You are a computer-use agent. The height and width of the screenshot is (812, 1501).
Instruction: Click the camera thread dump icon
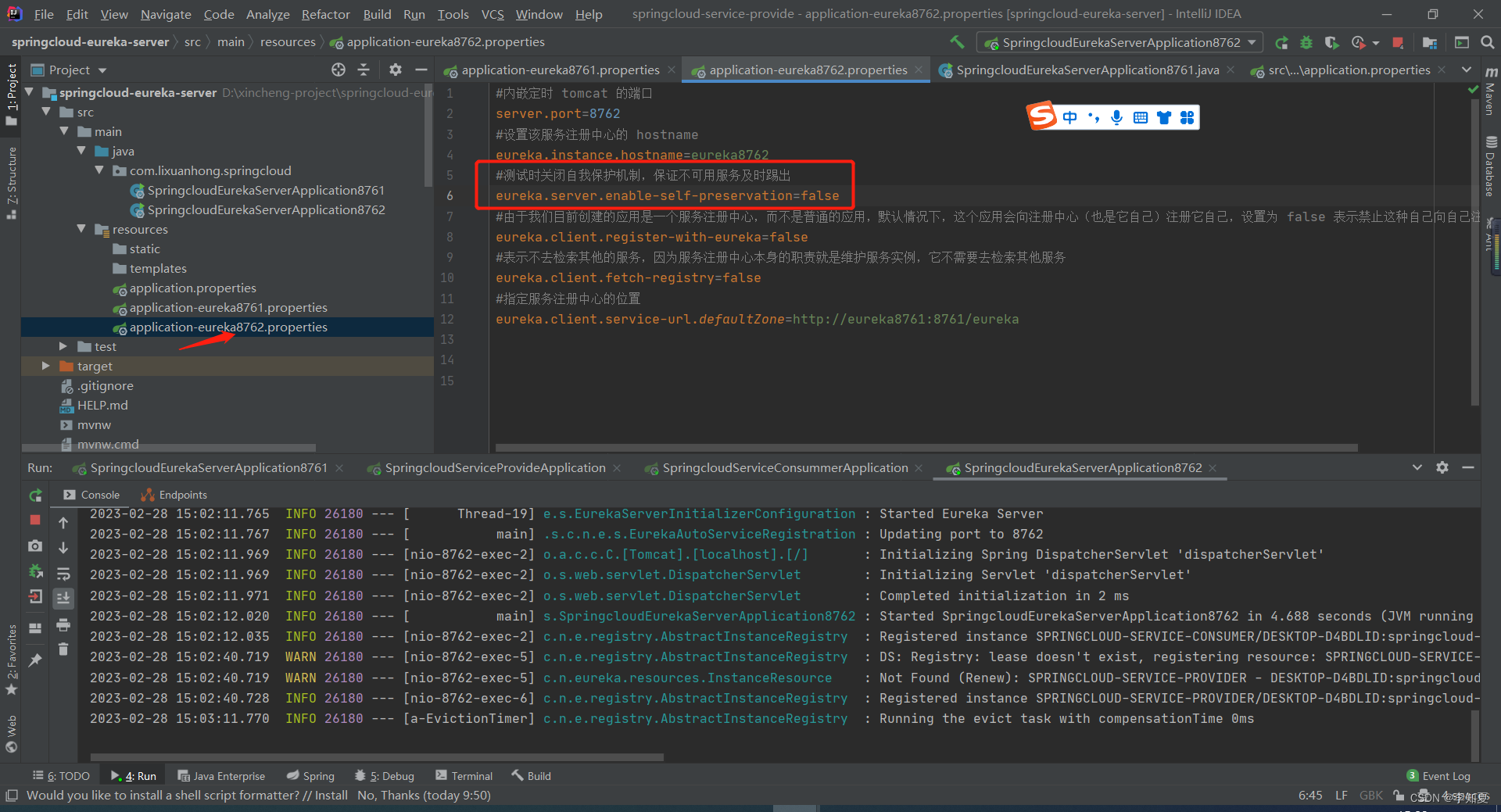(x=35, y=546)
